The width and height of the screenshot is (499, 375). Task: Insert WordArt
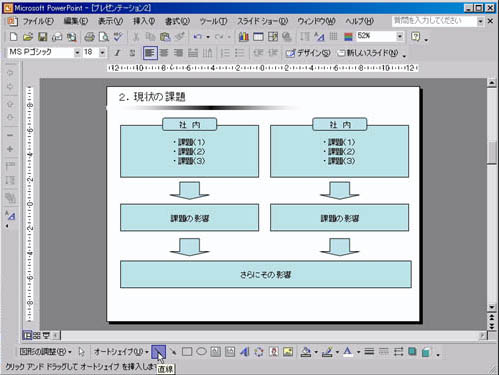click(244, 352)
